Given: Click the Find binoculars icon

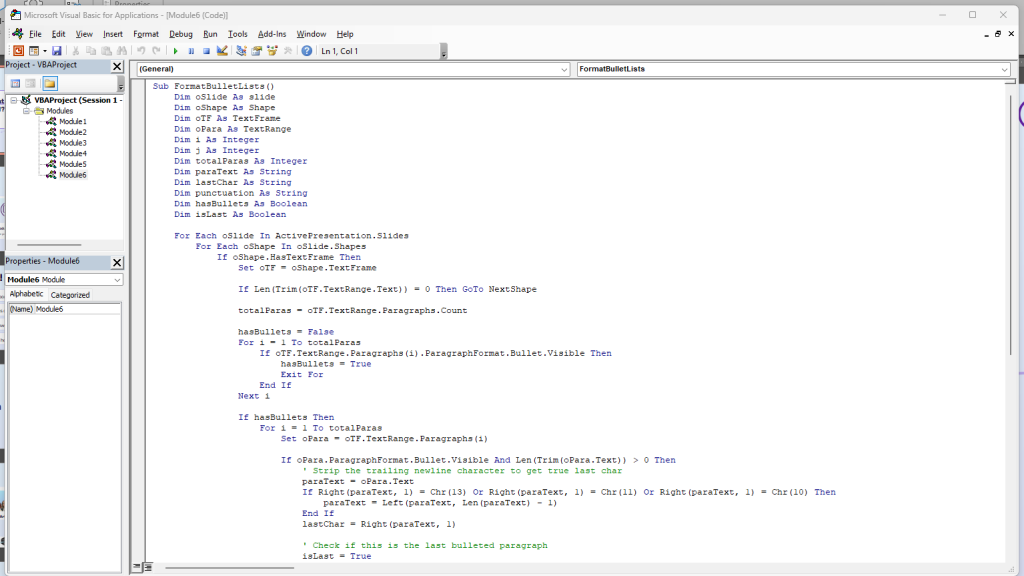Looking at the screenshot, I should [x=122, y=51].
